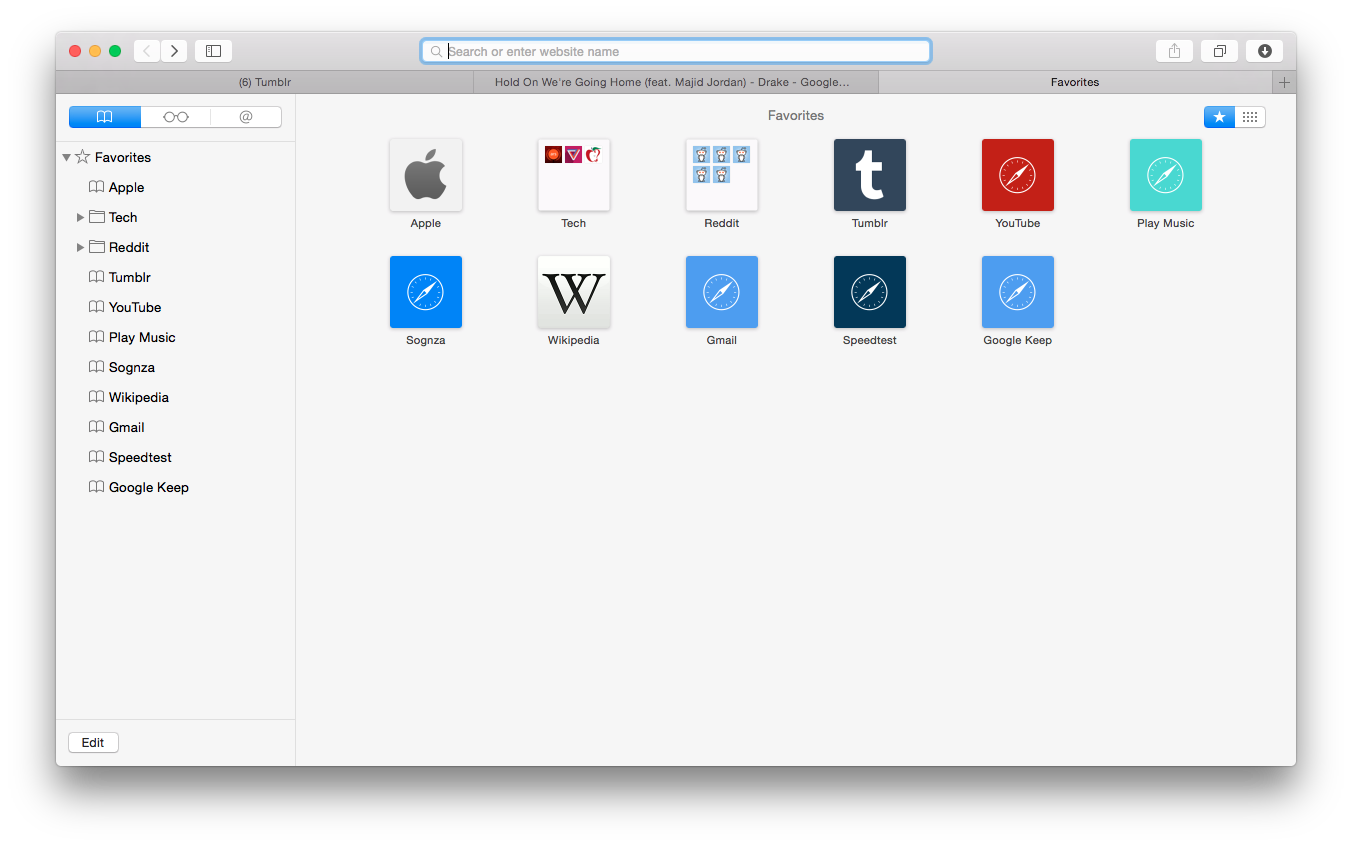Select Play Music bookmark in sidebar
Screen dimensions: 1352x846
(x=175, y=337)
